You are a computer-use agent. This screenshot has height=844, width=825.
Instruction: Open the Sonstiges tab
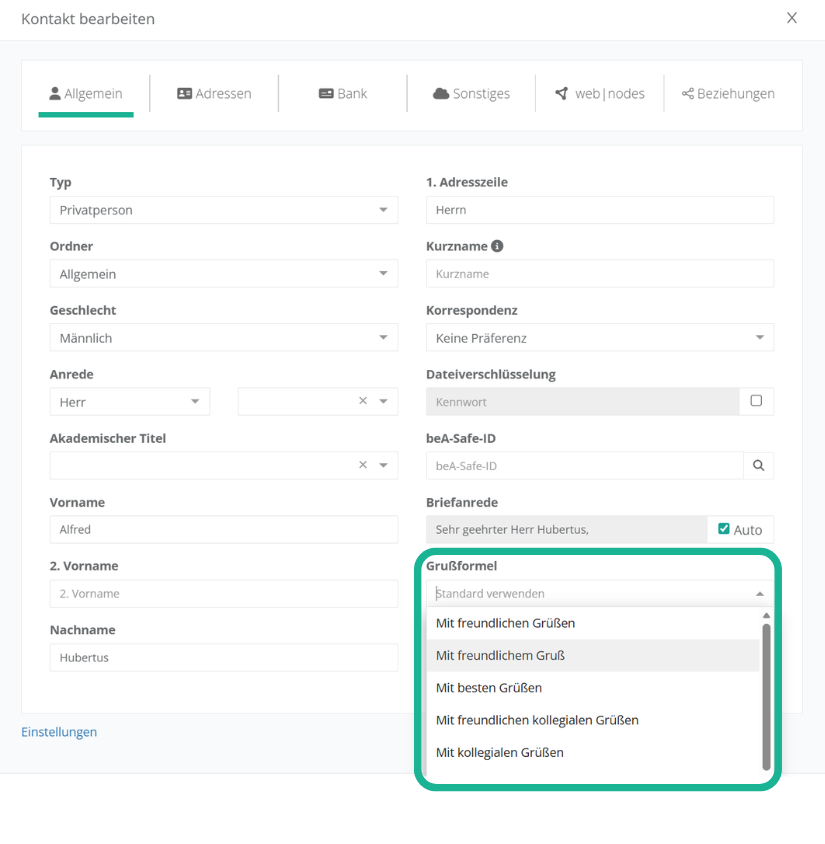coord(471,94)
